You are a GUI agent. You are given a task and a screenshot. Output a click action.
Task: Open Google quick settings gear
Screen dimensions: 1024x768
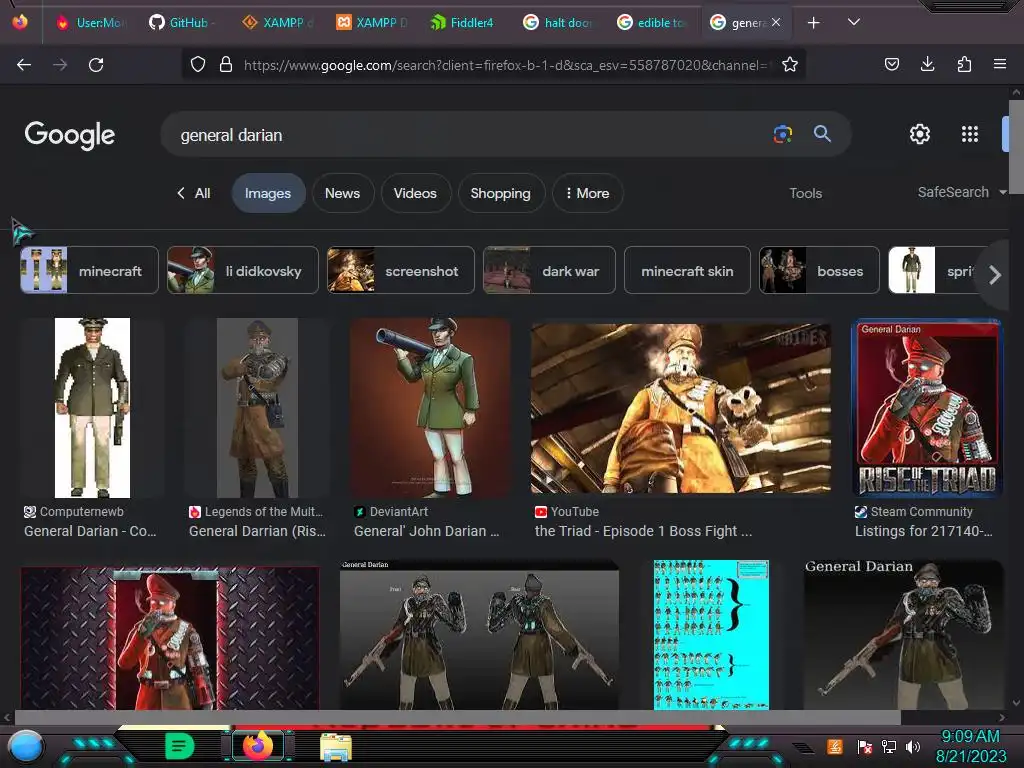[920, 134]
